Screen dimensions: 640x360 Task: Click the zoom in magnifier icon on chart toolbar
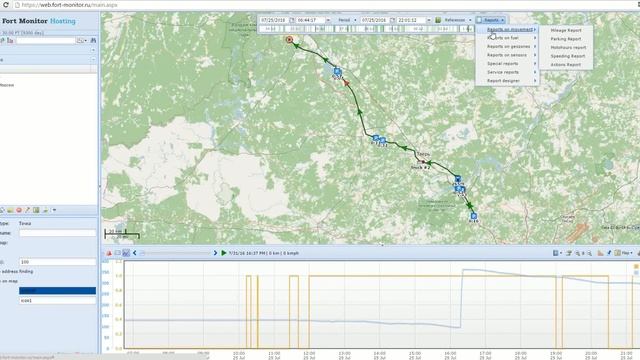[578, 253]
